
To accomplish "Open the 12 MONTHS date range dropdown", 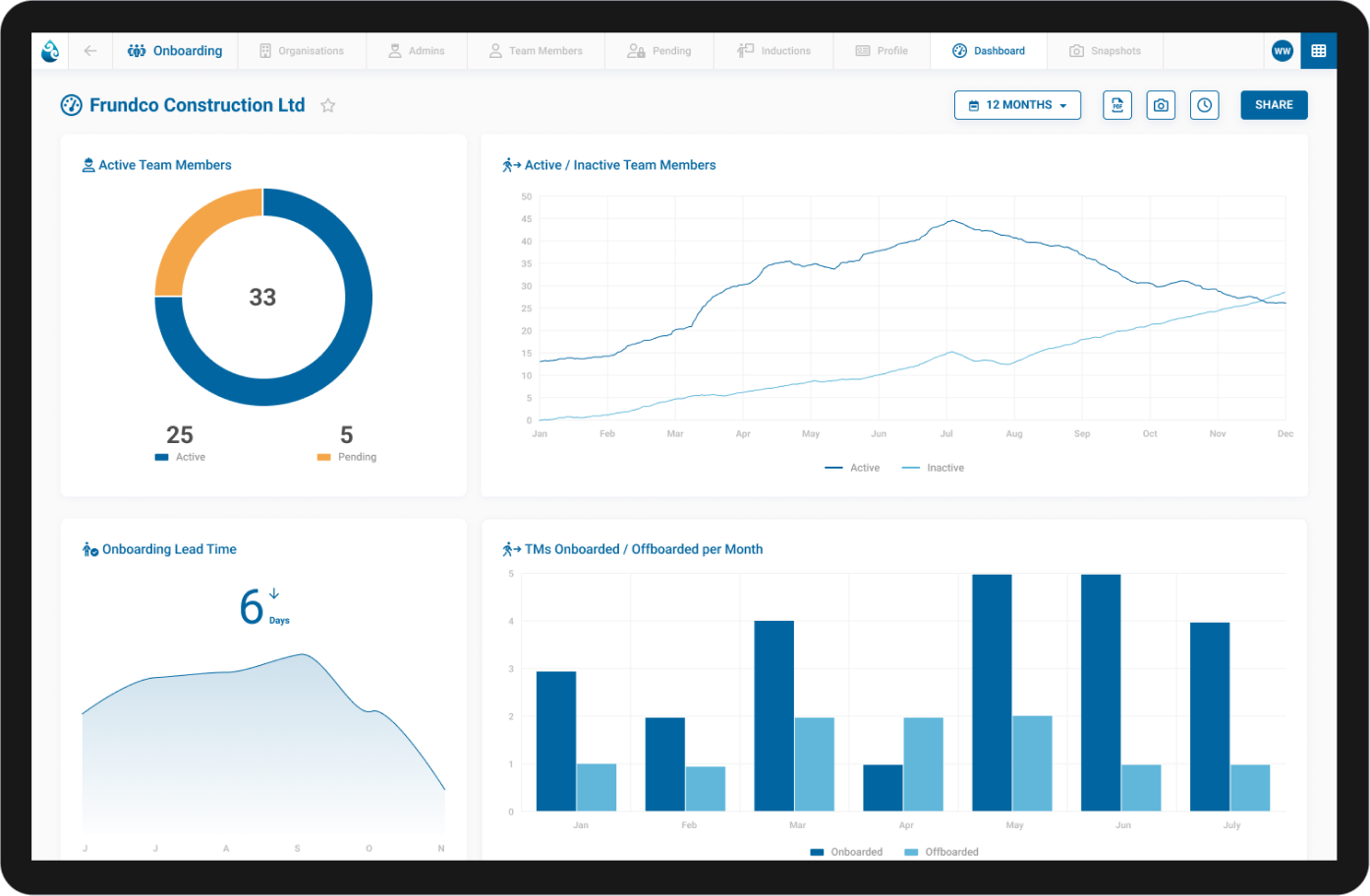I will [1017, 105].
